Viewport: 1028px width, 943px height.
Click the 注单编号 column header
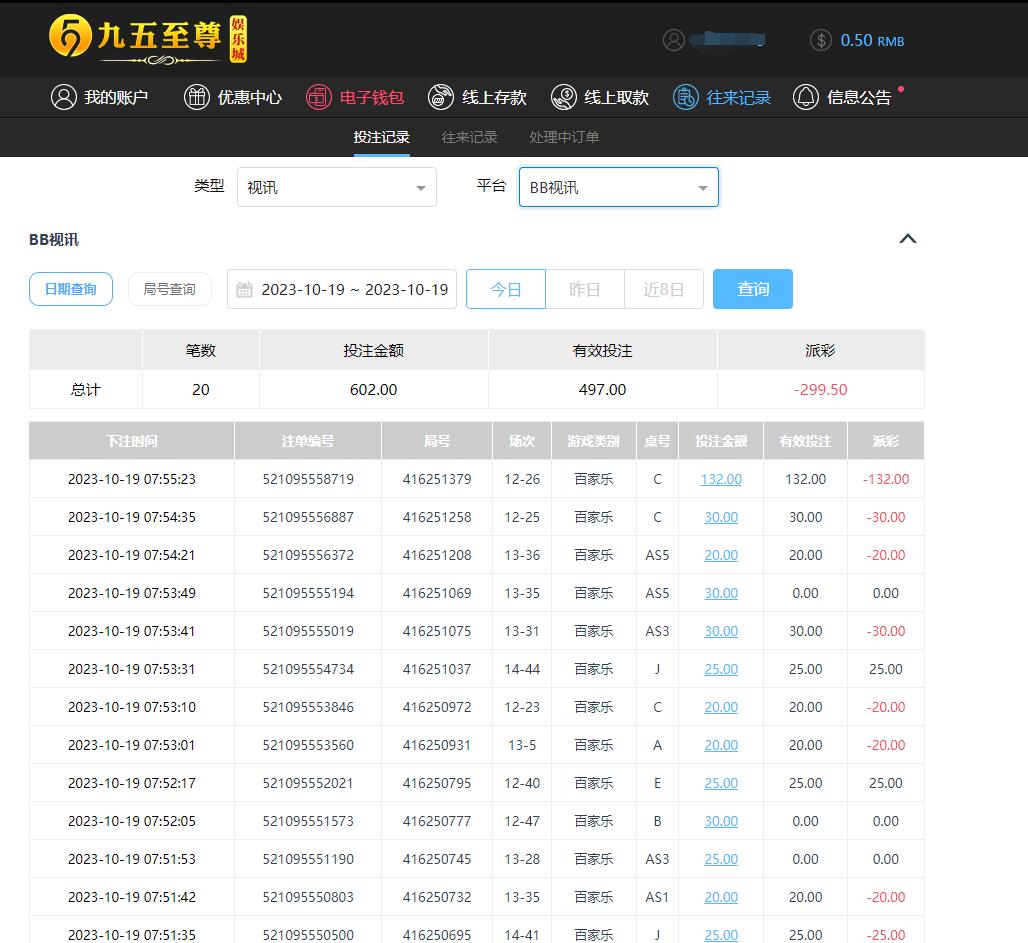[x=308, y=441]
